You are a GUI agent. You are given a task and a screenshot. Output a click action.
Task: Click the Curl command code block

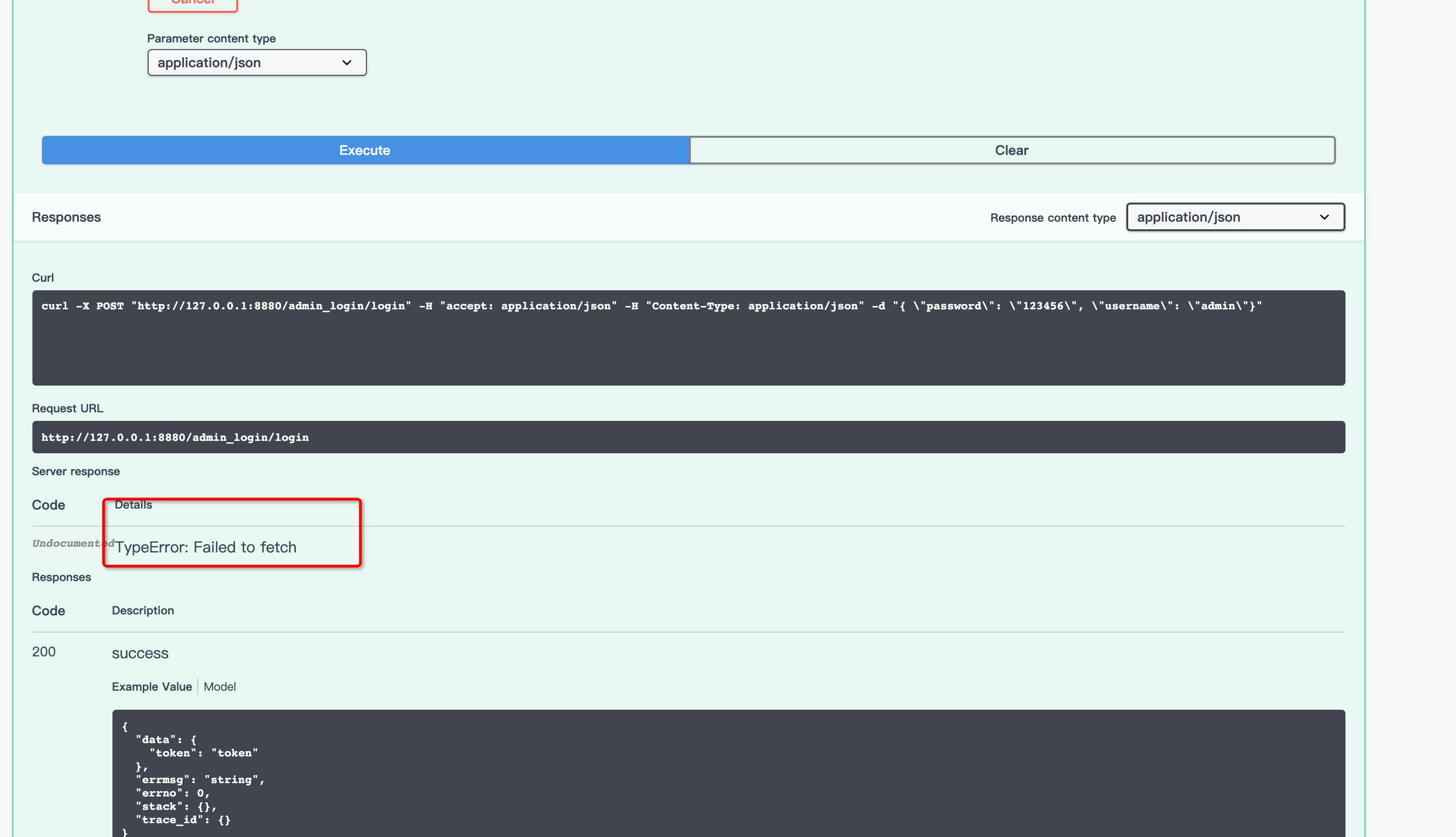[x=688, y=338]
